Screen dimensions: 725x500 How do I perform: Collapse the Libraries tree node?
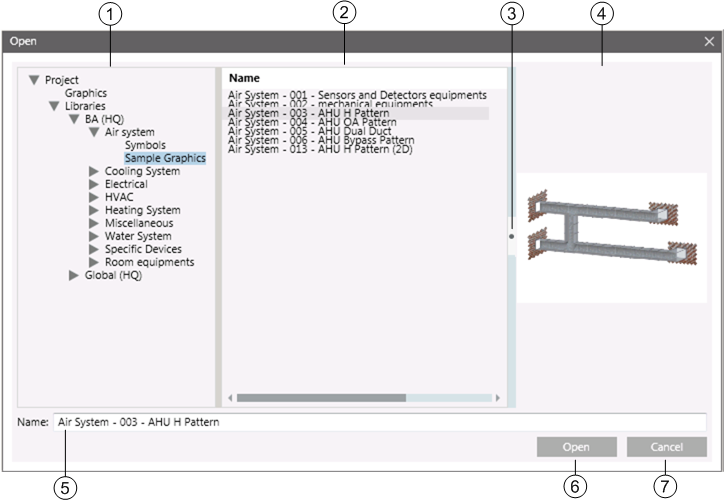tap(55, 106)
